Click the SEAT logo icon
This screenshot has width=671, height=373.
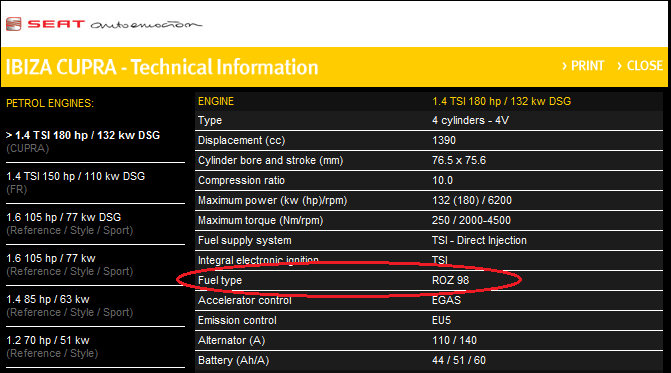pyautogui.click(x=13, y=24)
